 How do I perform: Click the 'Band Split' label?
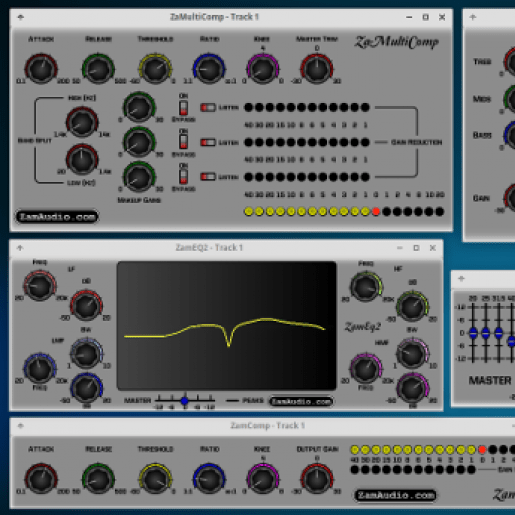(x=35, y=141)
